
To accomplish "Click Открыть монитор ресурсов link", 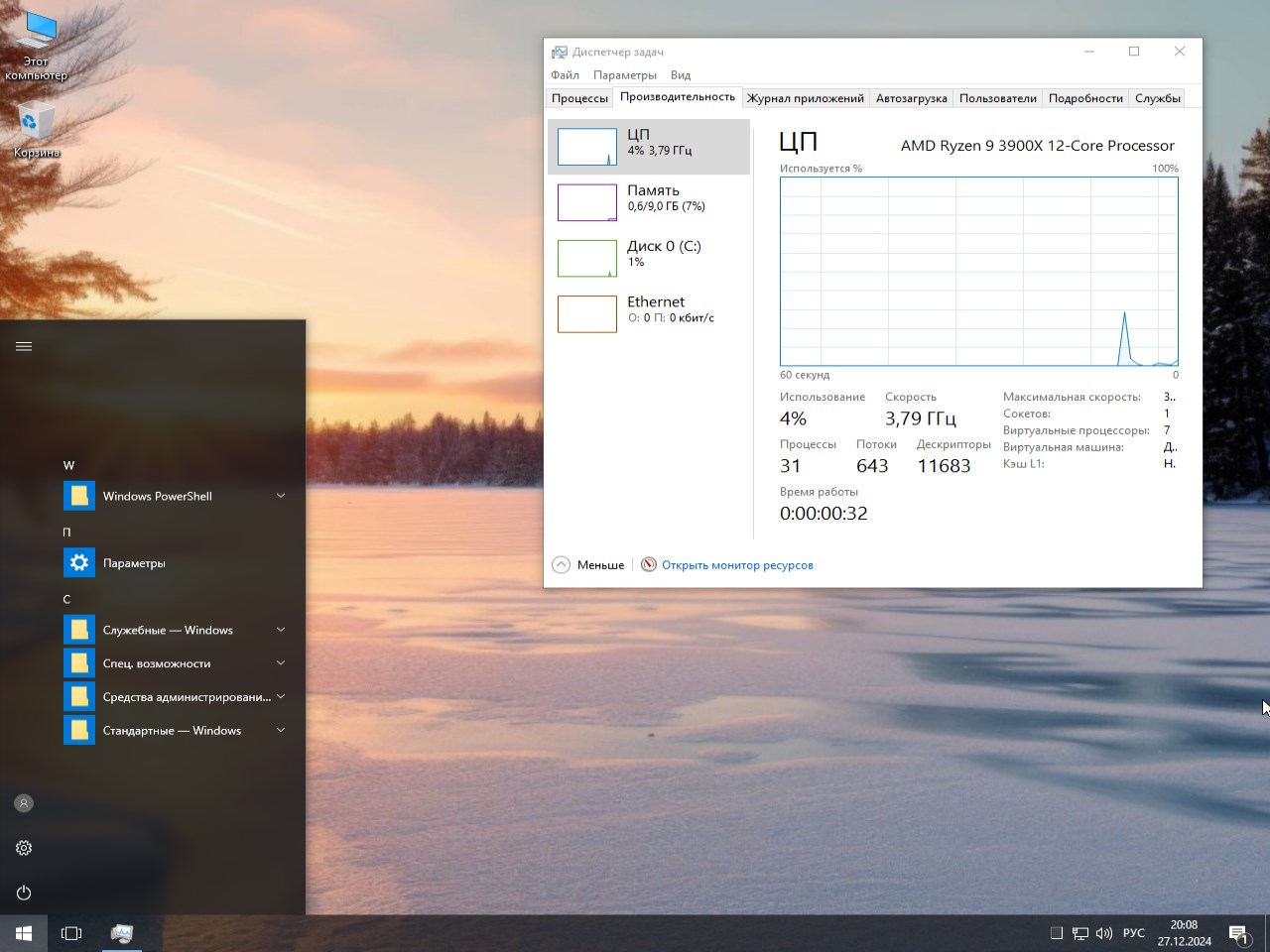I will (737, 565).
